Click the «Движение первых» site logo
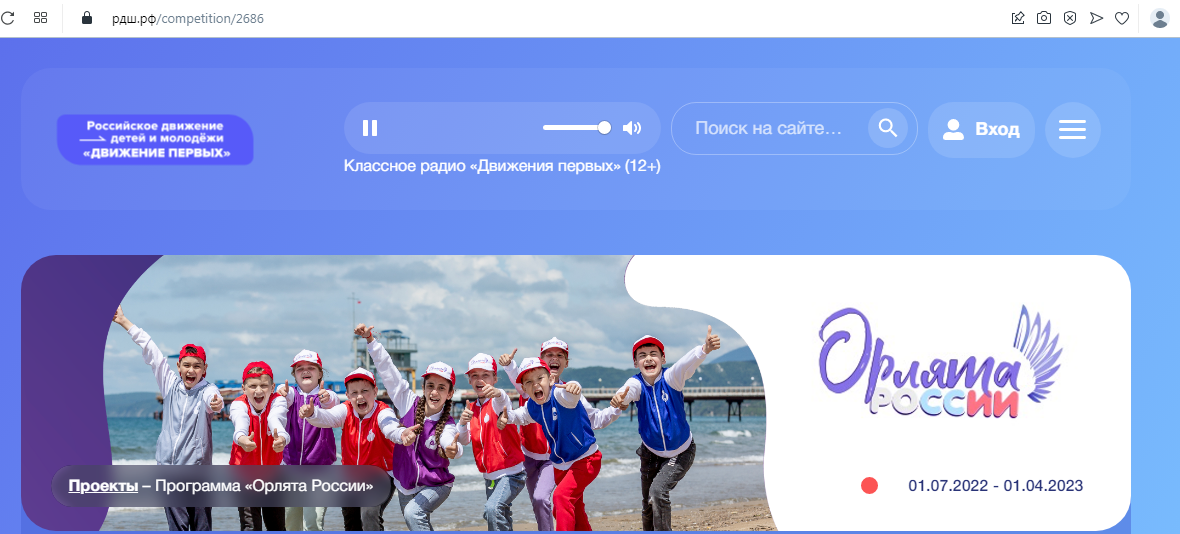 click(155, 139)
